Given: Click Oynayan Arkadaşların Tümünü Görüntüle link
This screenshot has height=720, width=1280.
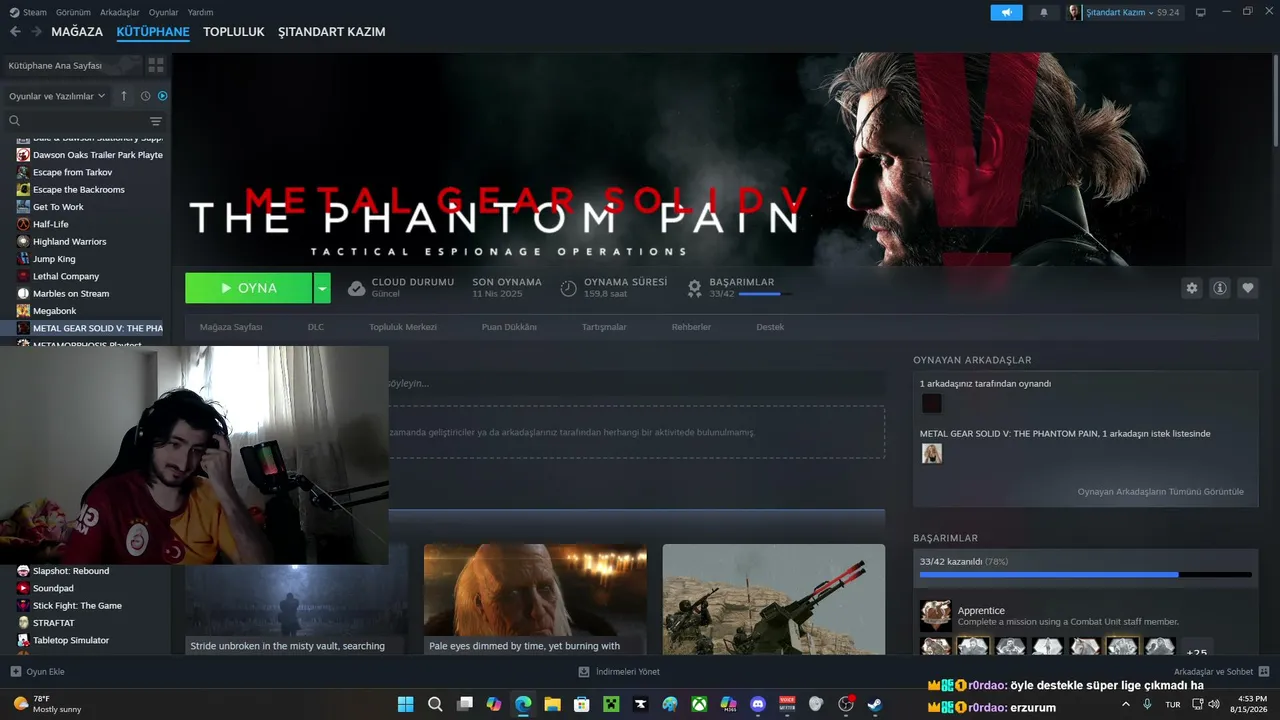Looking at the screenshot, I should tap(1160, 492).
